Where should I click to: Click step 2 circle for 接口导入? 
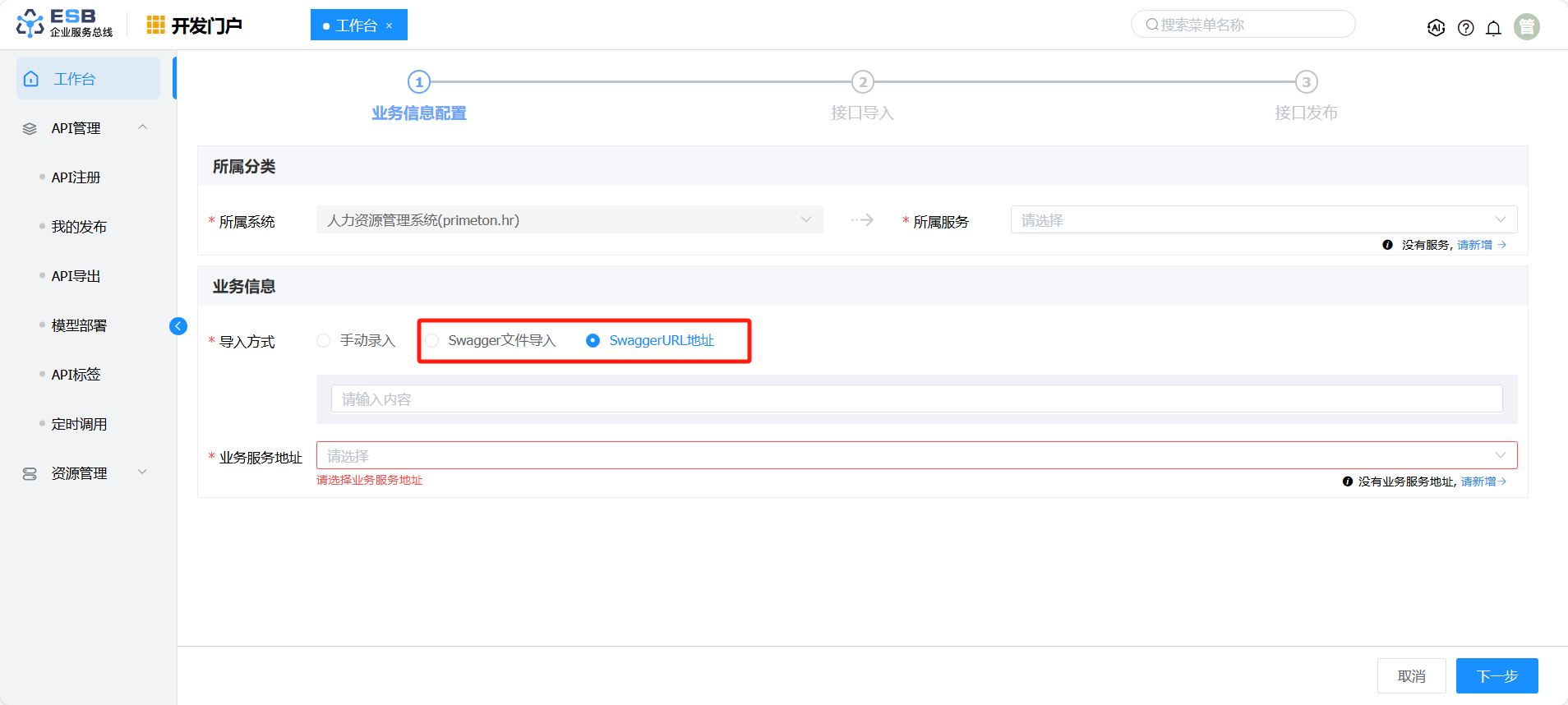(x=863, y=82)
